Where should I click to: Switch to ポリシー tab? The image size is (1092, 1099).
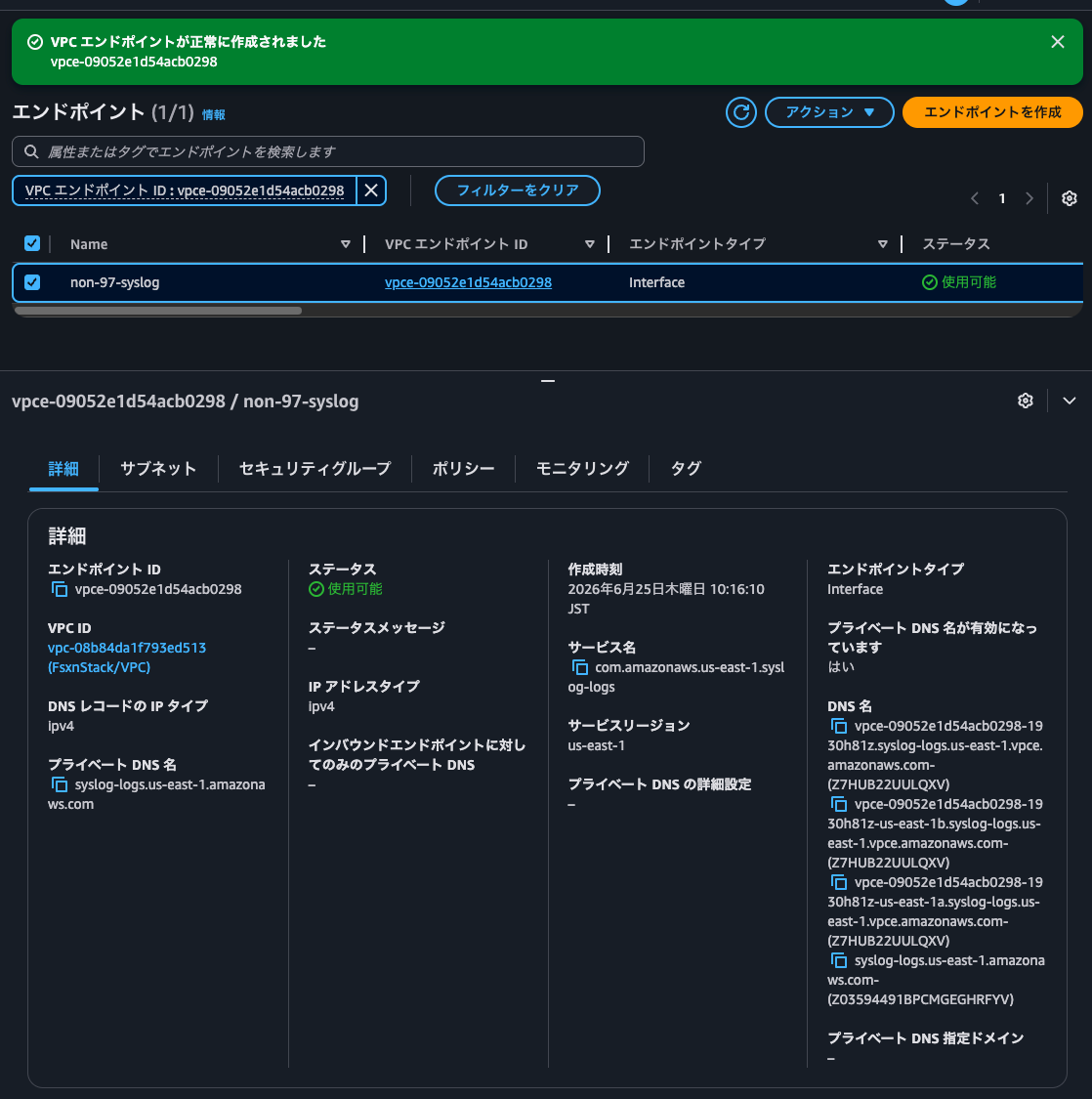[463, 469]
